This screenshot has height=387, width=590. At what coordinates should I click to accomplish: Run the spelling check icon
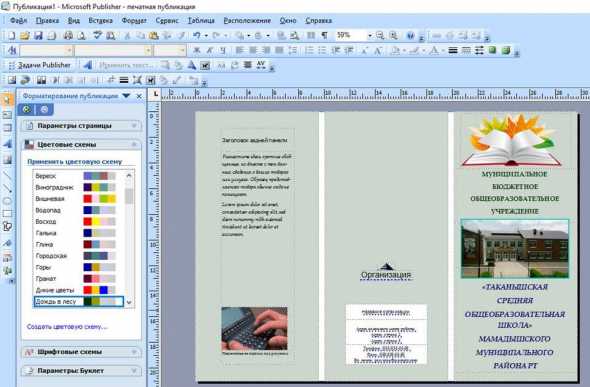[97, 36]
